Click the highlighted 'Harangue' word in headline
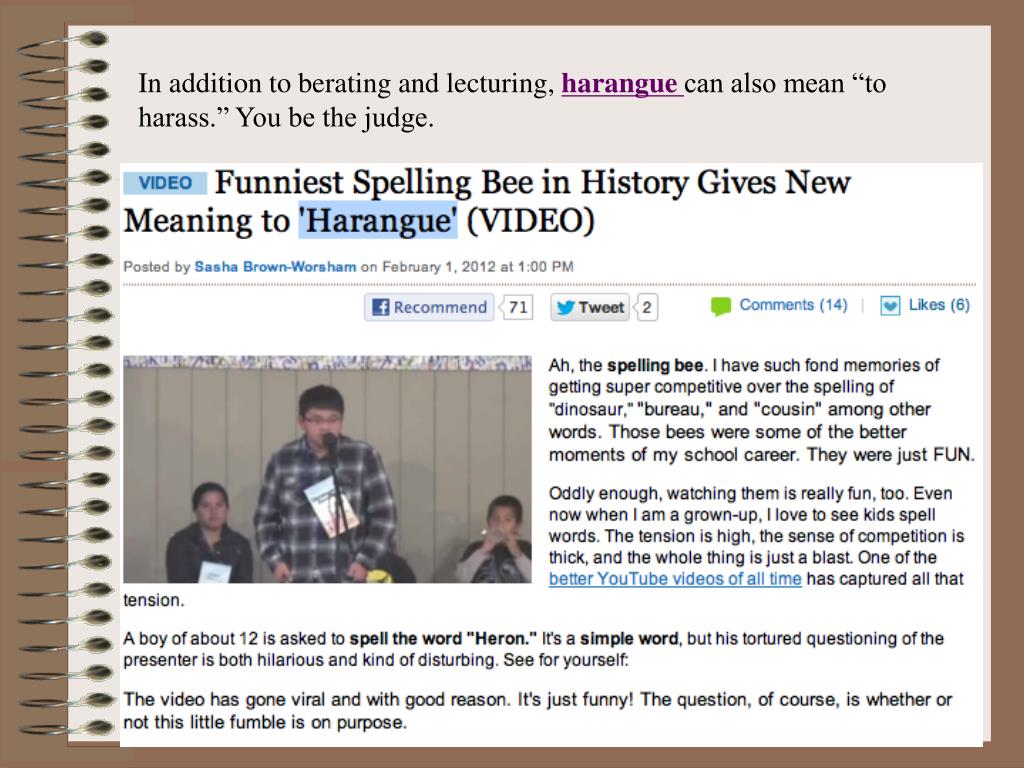Image resolution: width=1024 pixels, height=768 pixels. tap(377, 221)
